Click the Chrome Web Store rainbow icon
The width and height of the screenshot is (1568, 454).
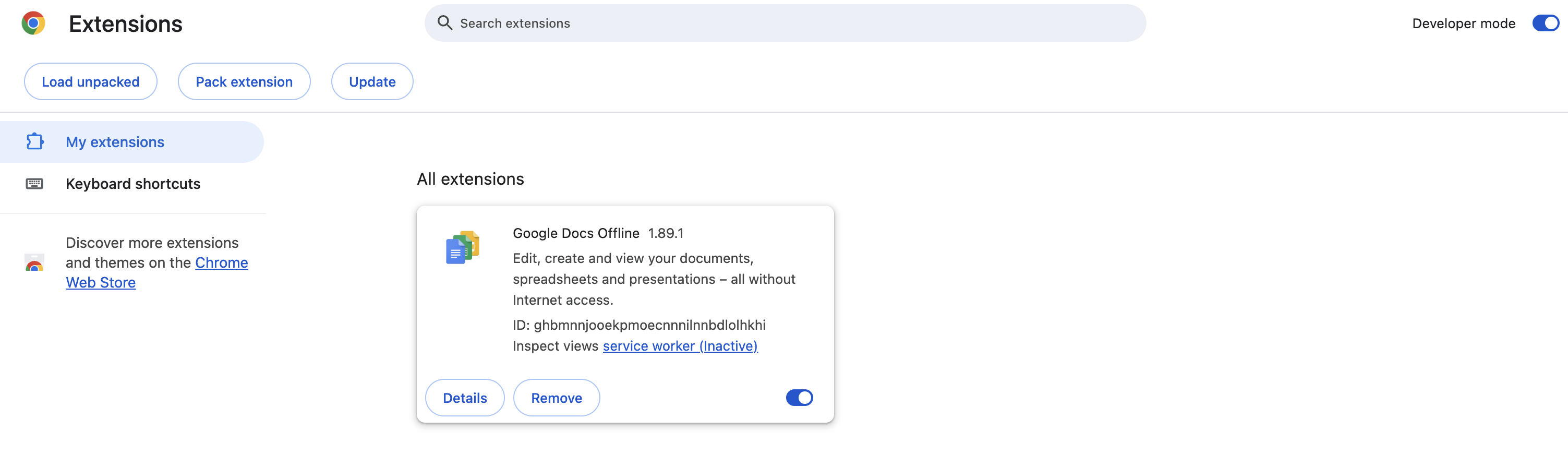click(35, 263)
